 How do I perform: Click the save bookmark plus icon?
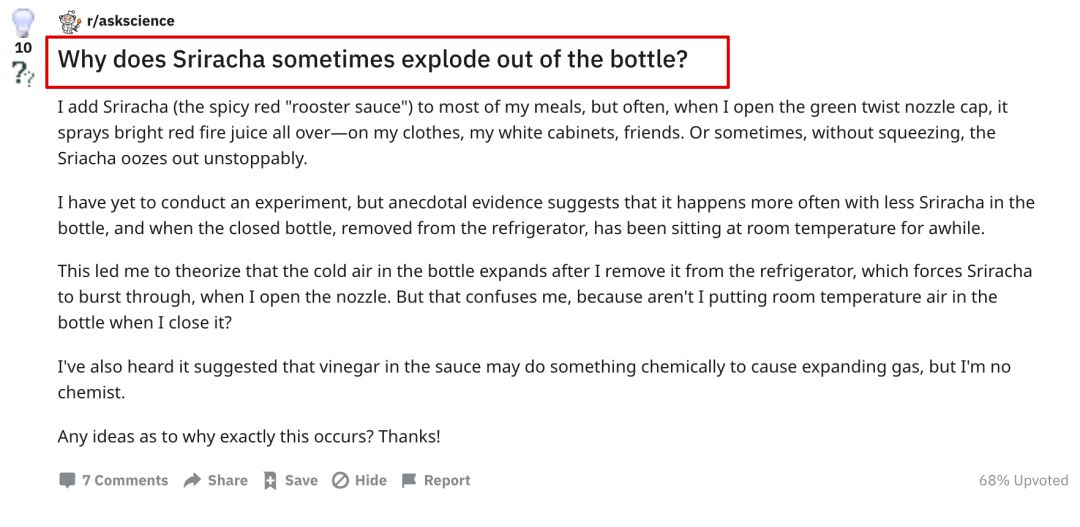(270, 480)
